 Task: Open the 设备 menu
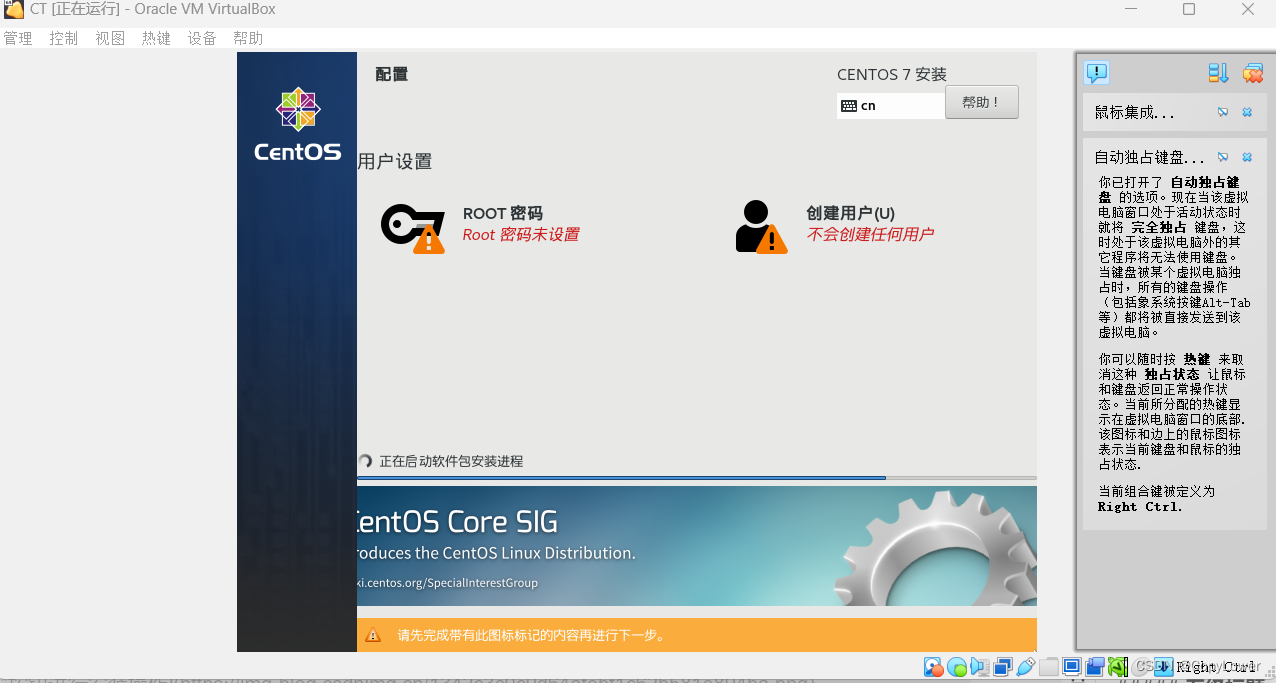coord(202,38)
